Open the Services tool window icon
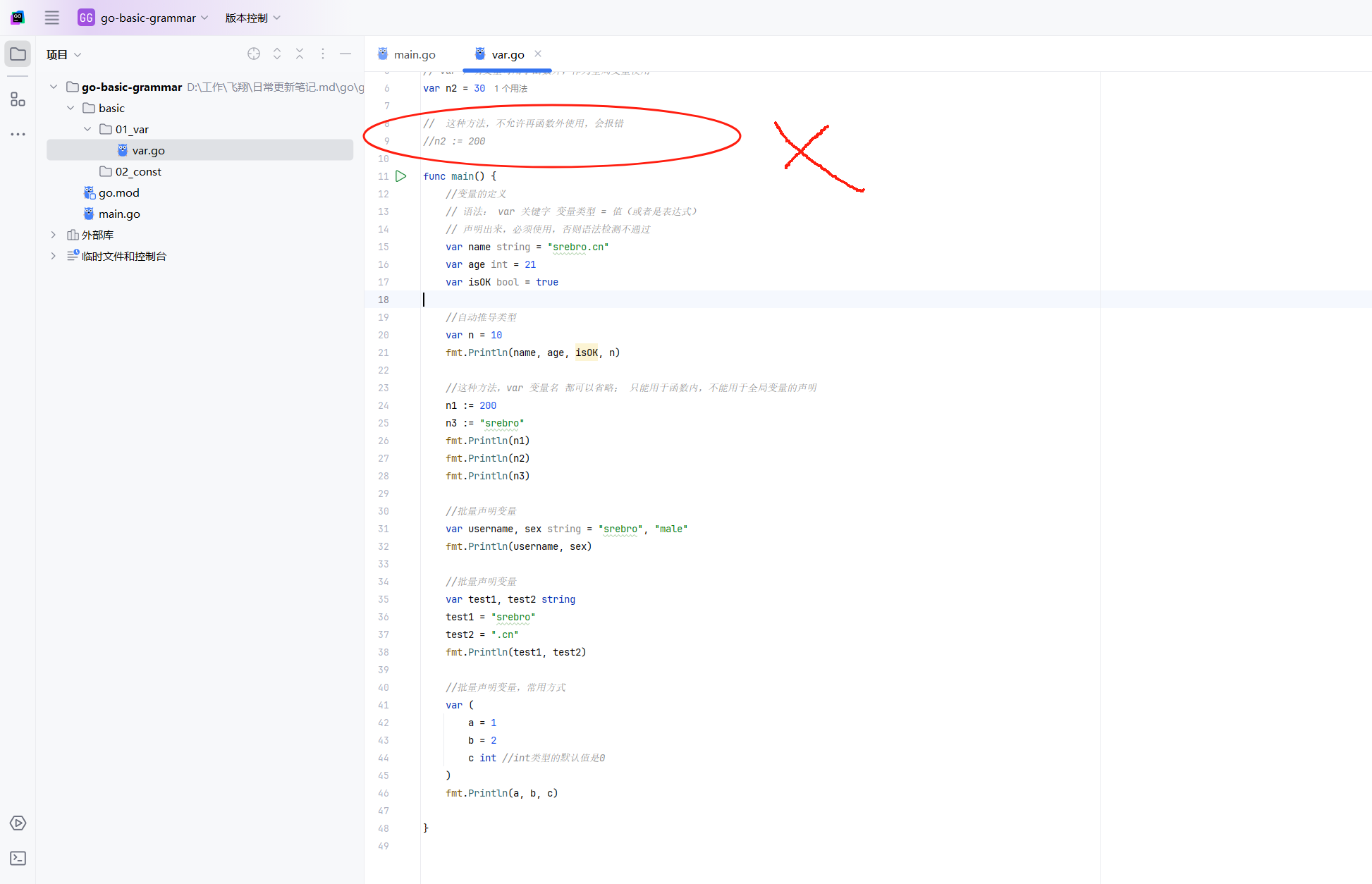This screenshot has height=884, width=1372. [x=18, y=823]
